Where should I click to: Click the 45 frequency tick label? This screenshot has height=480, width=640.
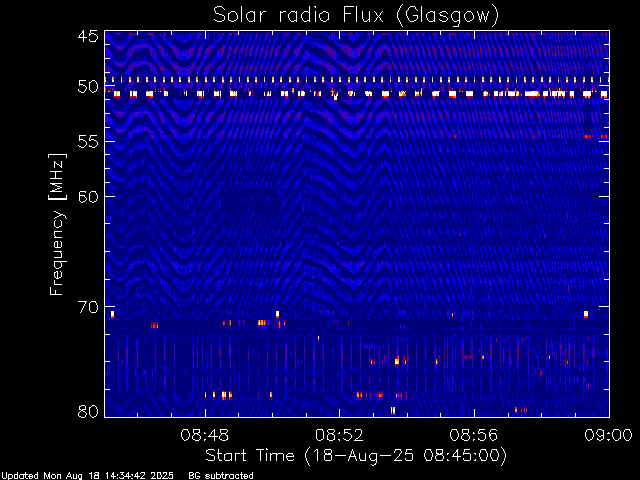[88, 36]
